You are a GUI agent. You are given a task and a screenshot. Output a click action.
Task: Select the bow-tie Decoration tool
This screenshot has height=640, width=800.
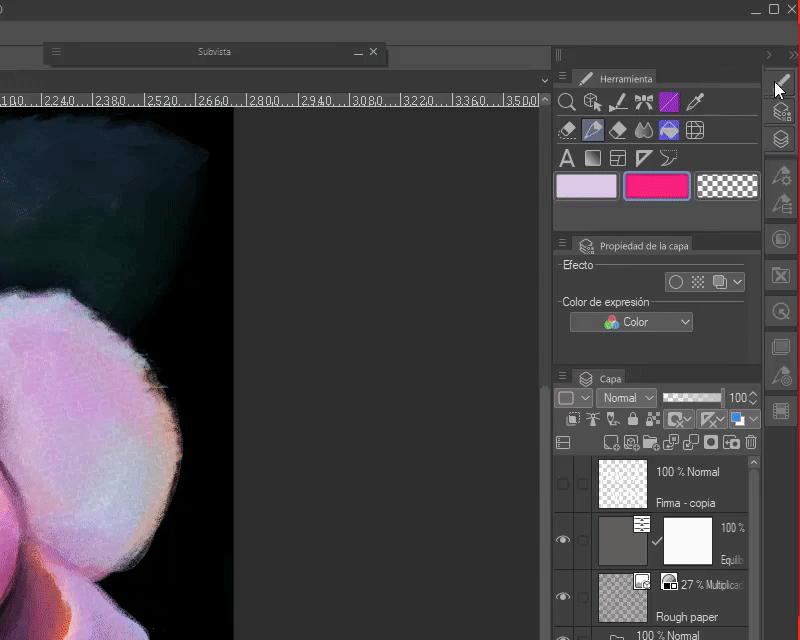(x=643, y=102)
